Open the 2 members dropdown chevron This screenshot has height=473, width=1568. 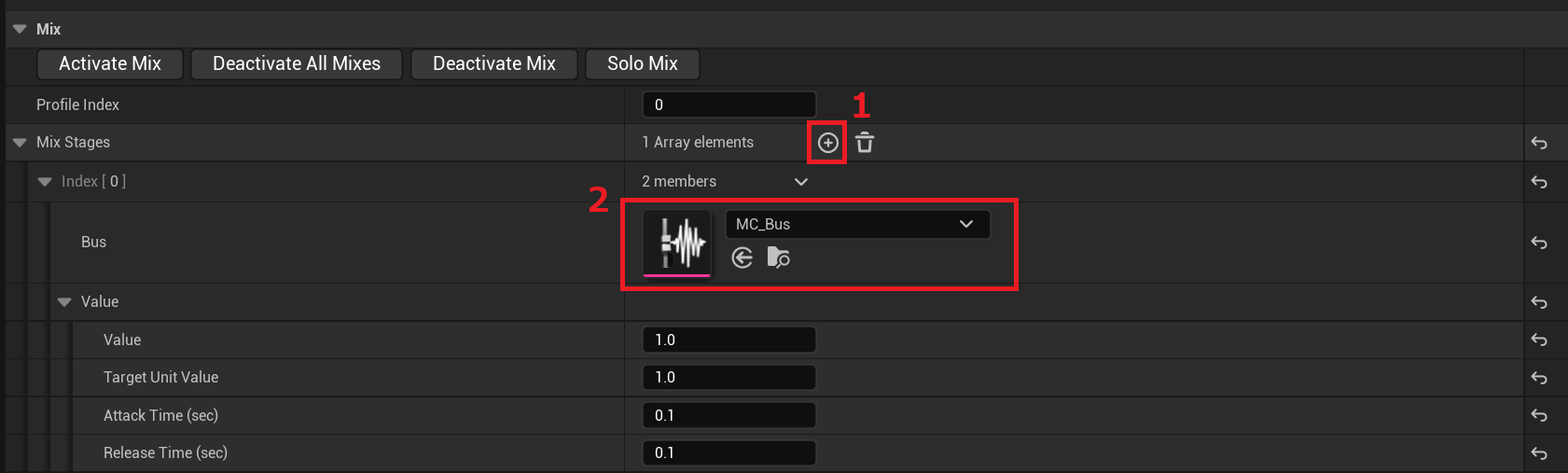(x=800, y=182)
